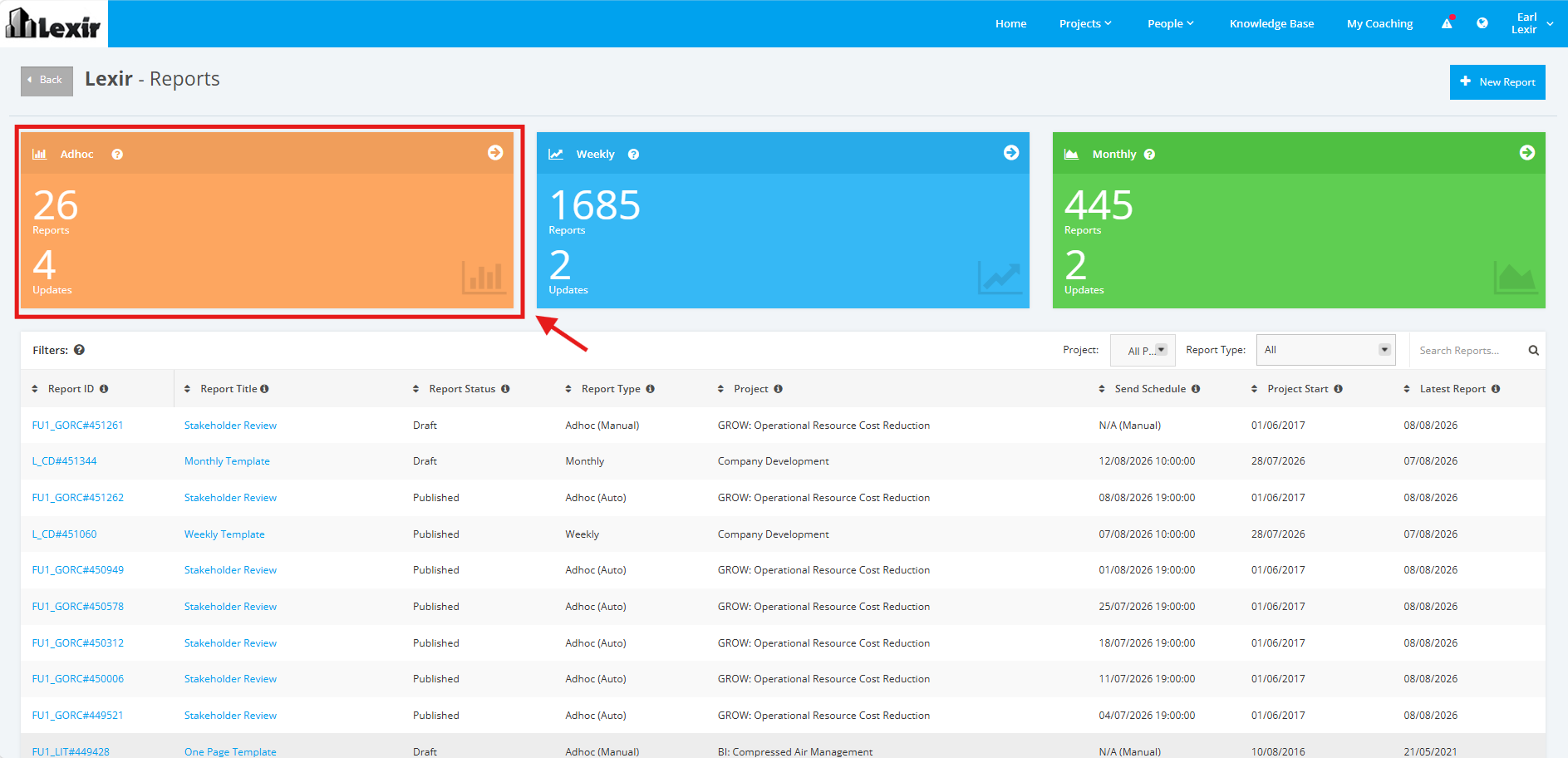Image resolution: width=1568 pixels, height=758 pixels.
Task: Open the Knowledge Base menu item
Action: tap(1271, 23)
